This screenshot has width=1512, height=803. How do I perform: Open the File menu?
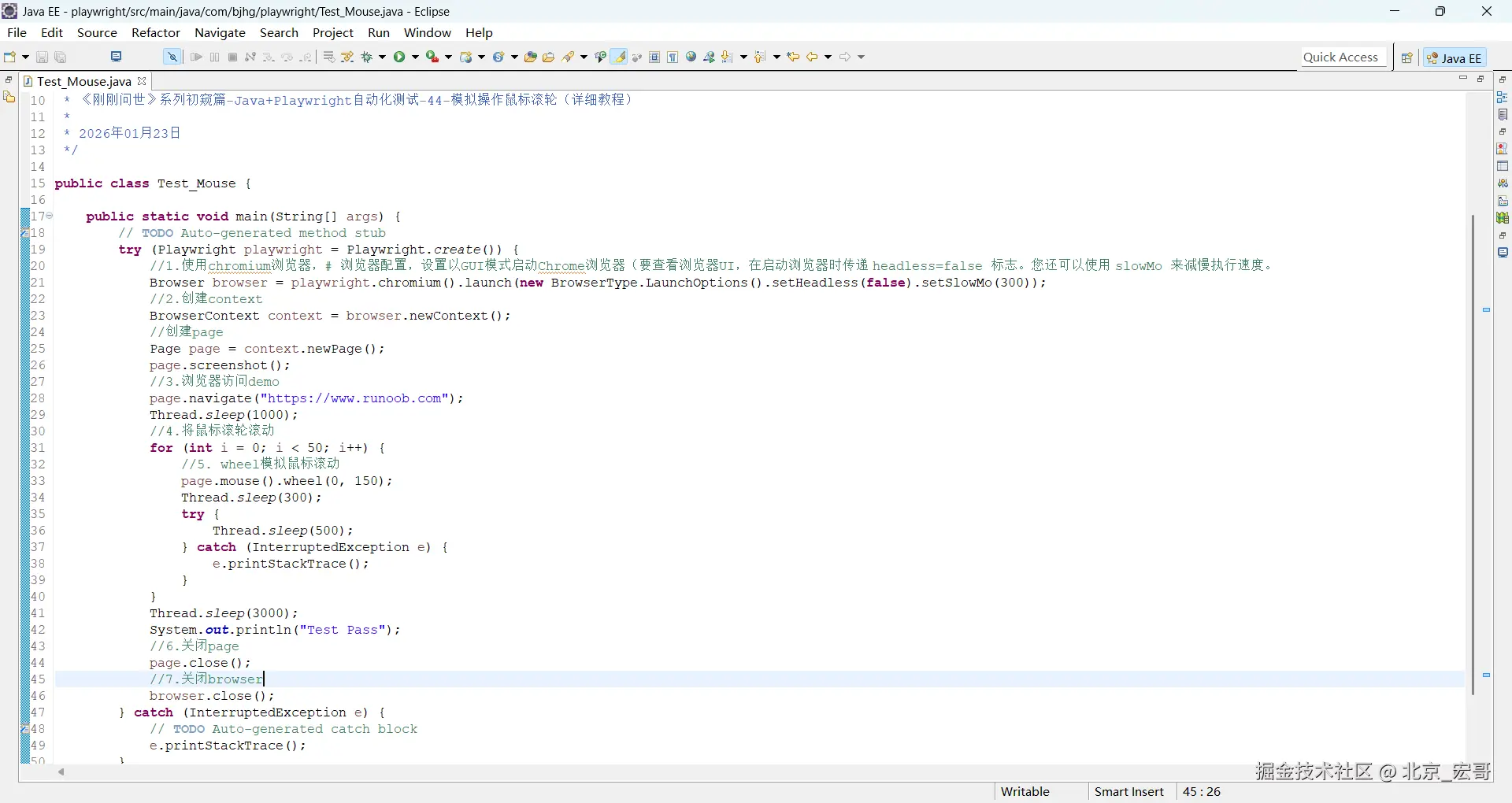coord(17,32)
